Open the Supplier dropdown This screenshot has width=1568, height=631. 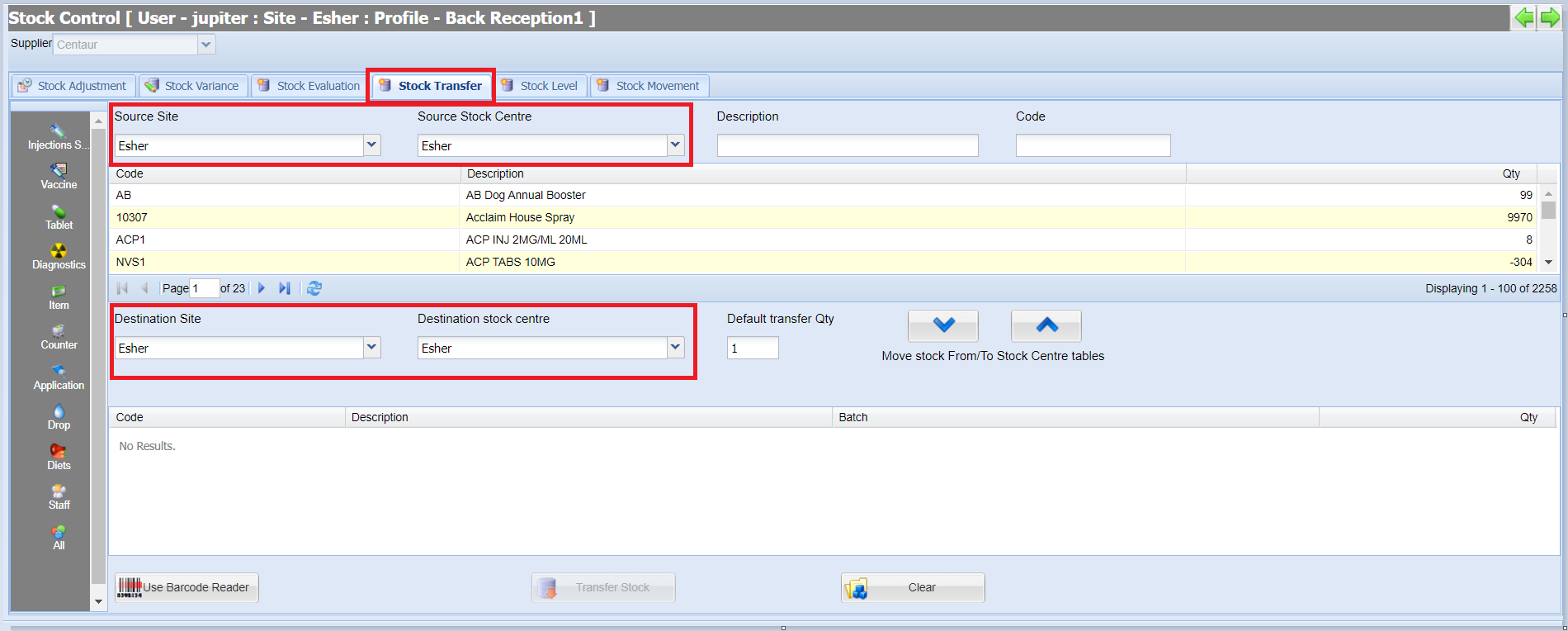click(206, 45)
